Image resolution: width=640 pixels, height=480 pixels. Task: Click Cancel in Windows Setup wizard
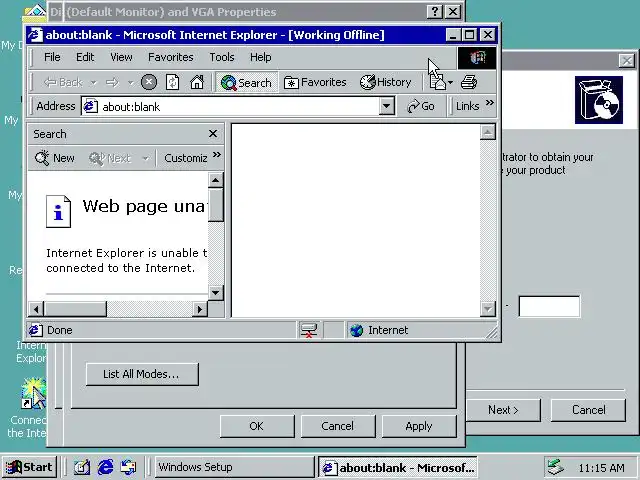(x=588, y=410)
